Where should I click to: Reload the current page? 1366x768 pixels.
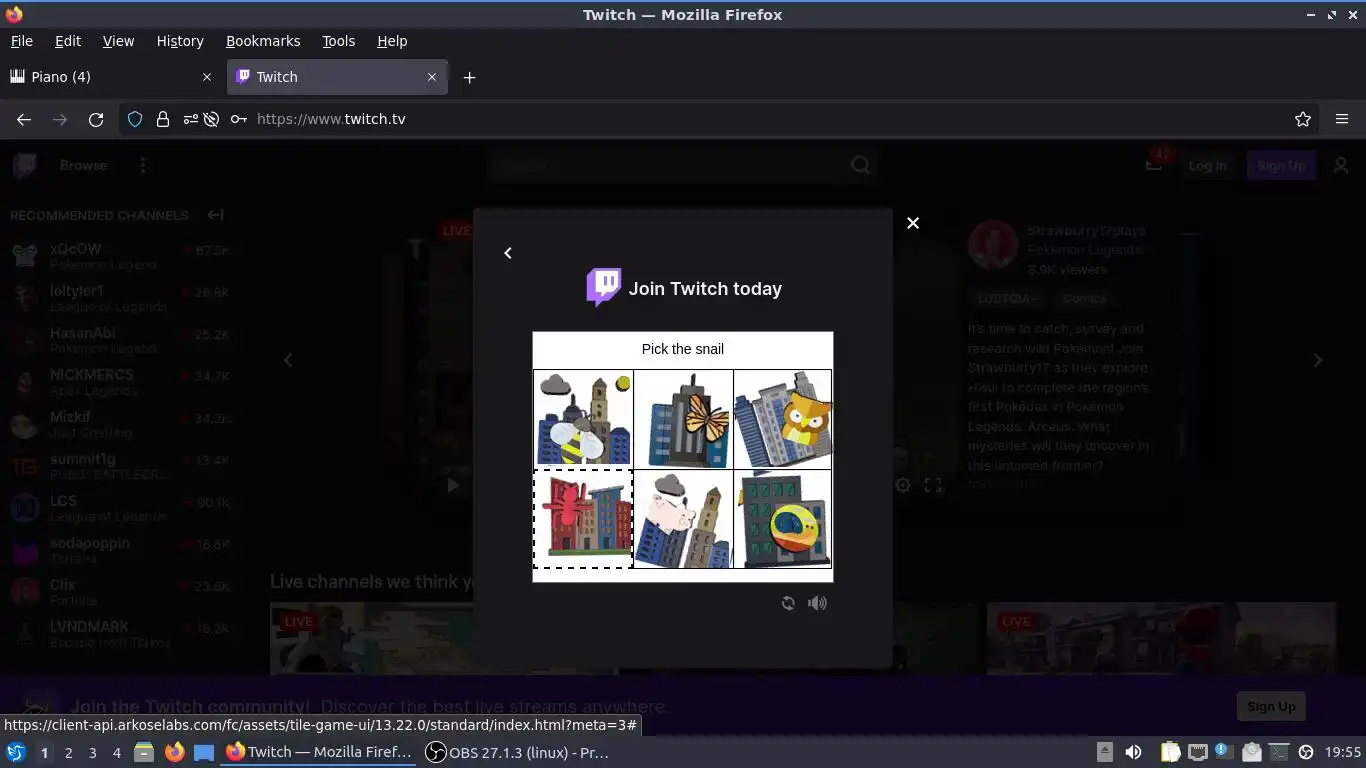click(x=96, y=119)
